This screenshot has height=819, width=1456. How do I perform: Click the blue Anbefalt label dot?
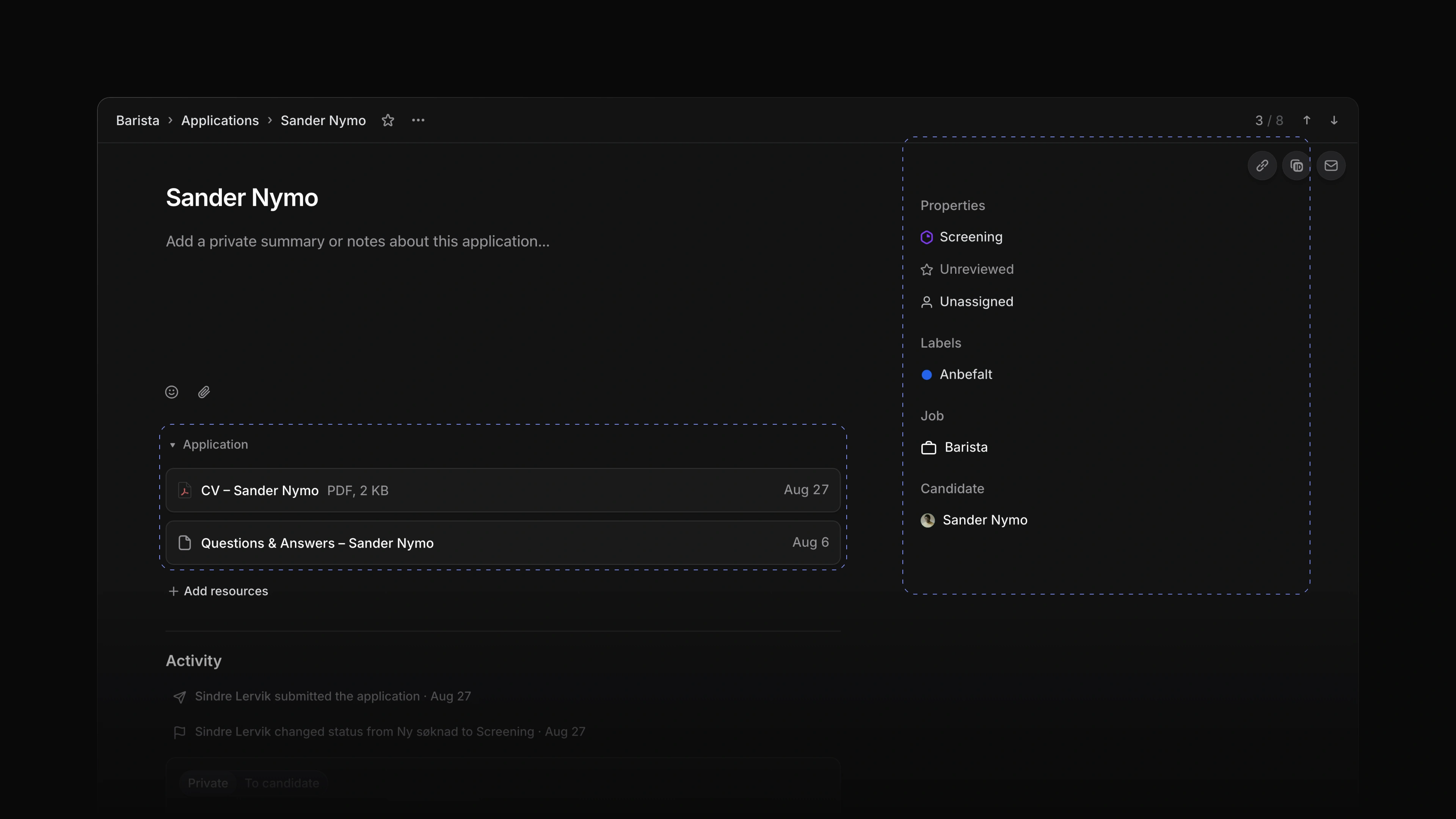point(926,375)
